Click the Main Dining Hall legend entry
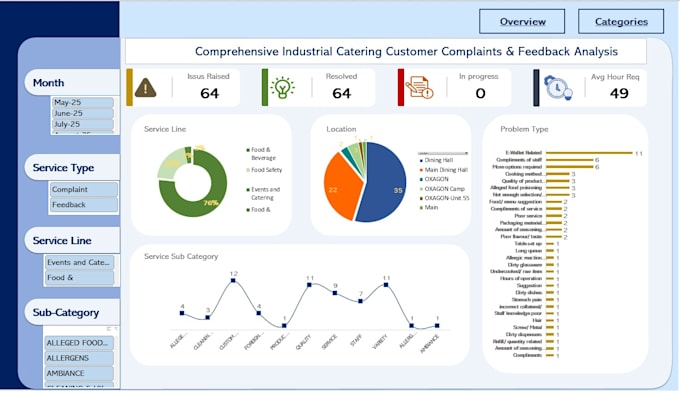 click(443, 170)
